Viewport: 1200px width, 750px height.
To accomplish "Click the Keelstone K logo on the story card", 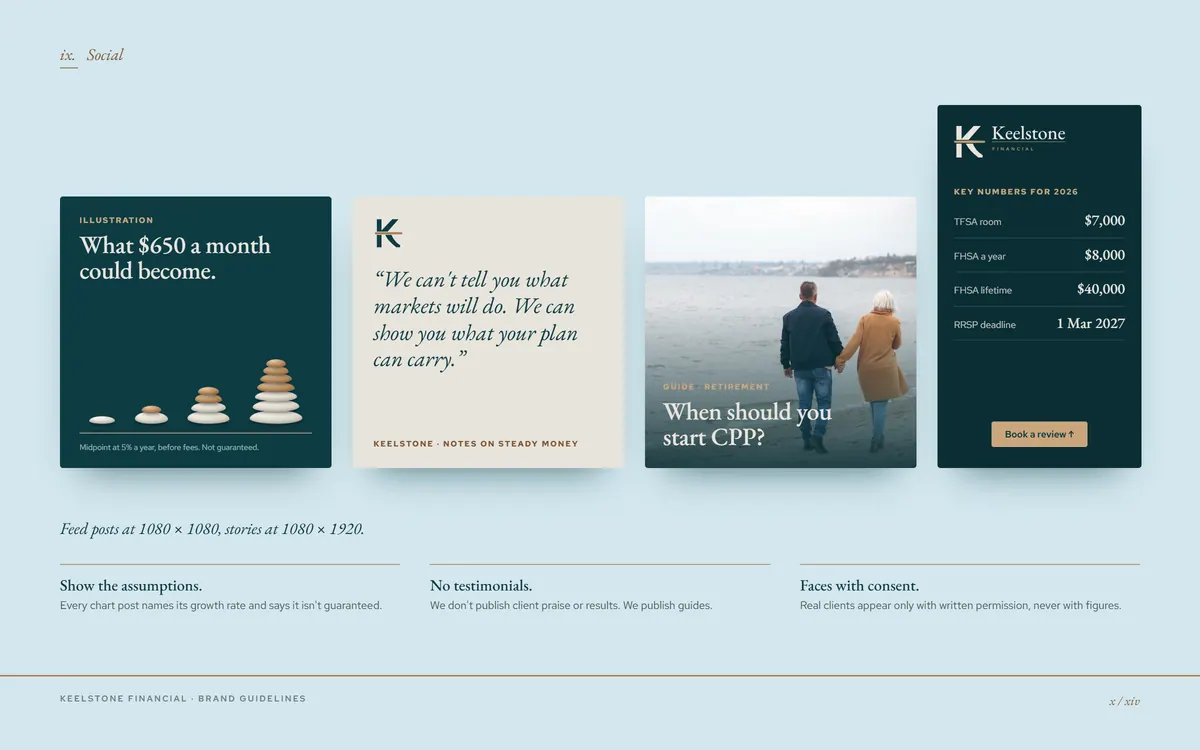I will click(x=969, y=142).
